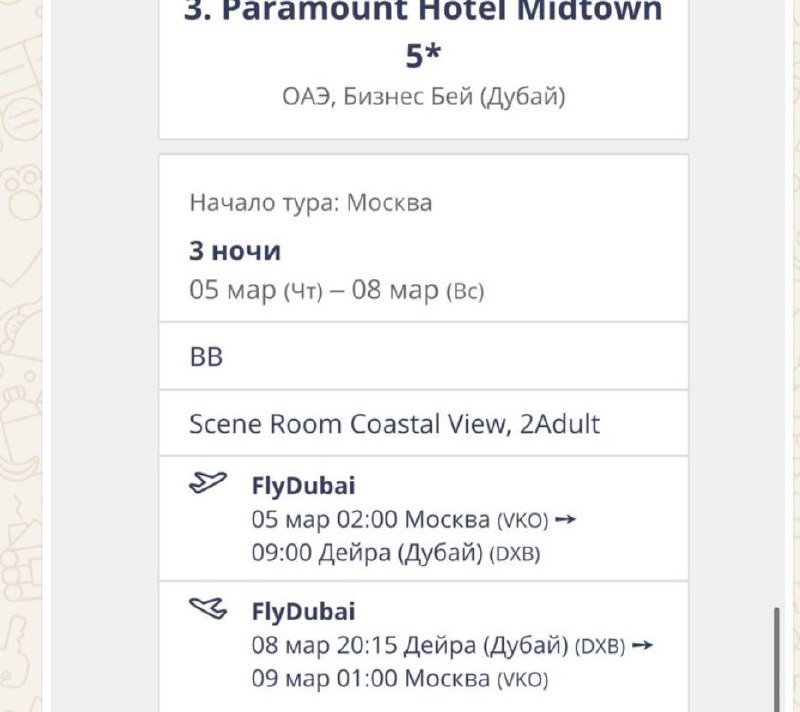Click the 05 мар (Чт) start date

pyautogui.click(x=255, y=292)
